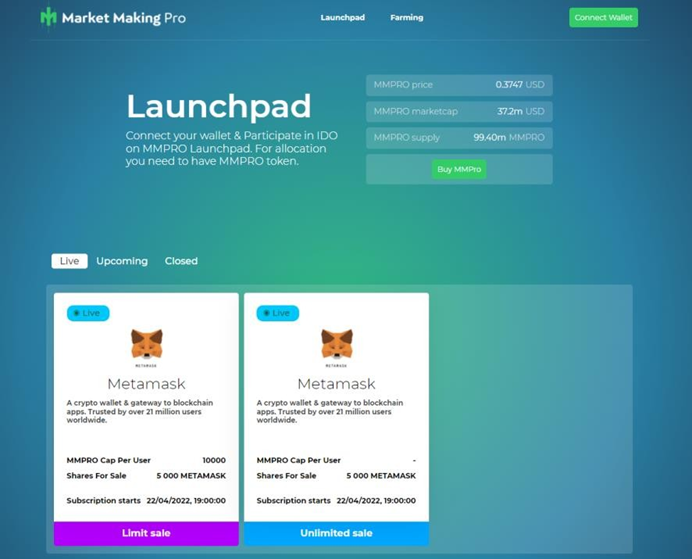Click the MMPRO supply value 99.40m MMPRO

[x=509, y=138]
